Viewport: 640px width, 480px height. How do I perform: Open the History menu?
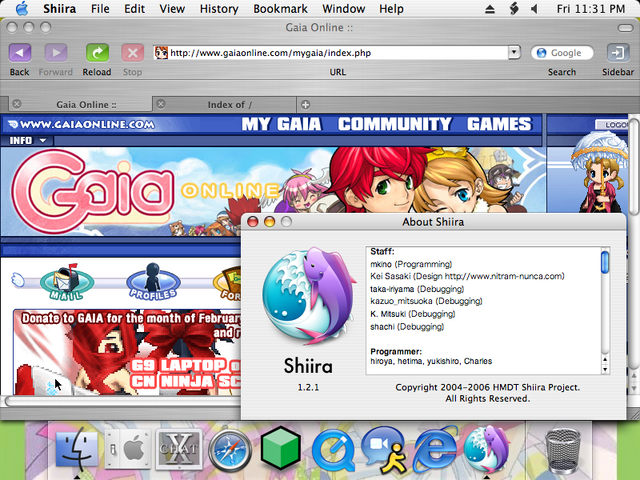(219, 9)
